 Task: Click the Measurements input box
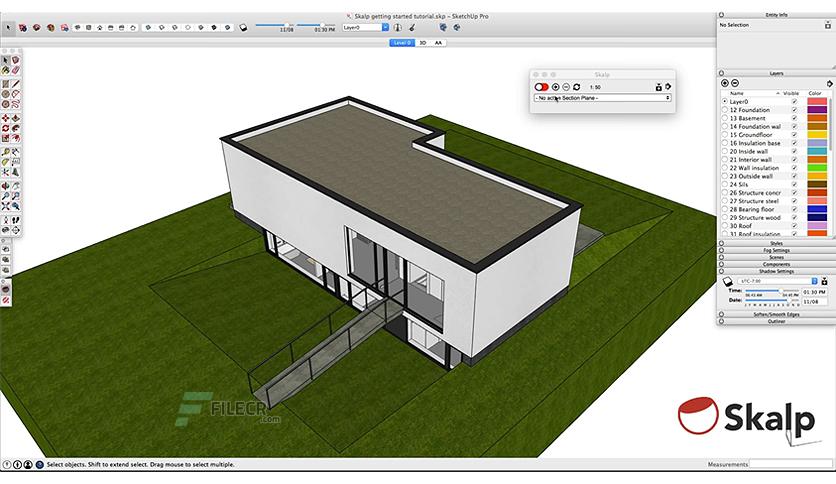click(x=790, y=464)
